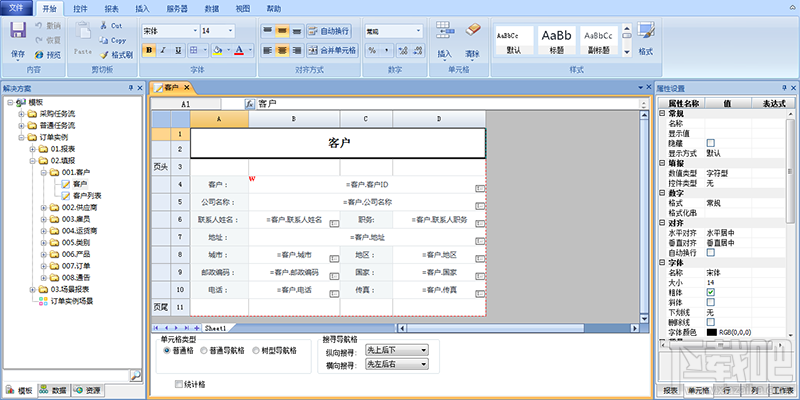Expand the 002.供应商 folder node
800x400 pixels.
pos(43,208)
